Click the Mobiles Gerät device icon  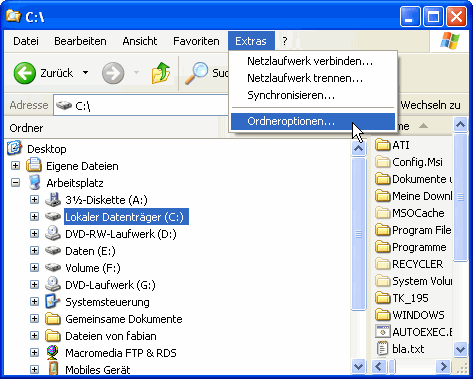point(53,369)
